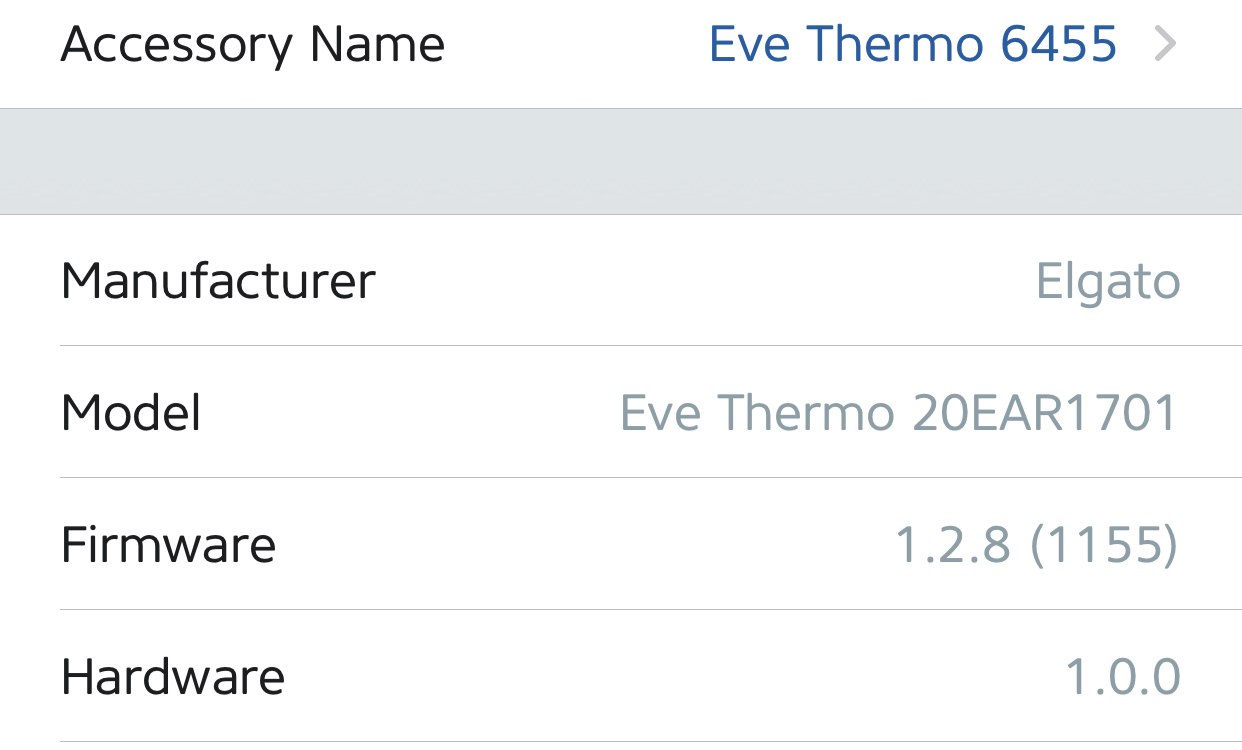The height and width of the screenshot is (750, 1242).
Task: Select the 20EAR1701 model code text
Action: pos(1045,413)
